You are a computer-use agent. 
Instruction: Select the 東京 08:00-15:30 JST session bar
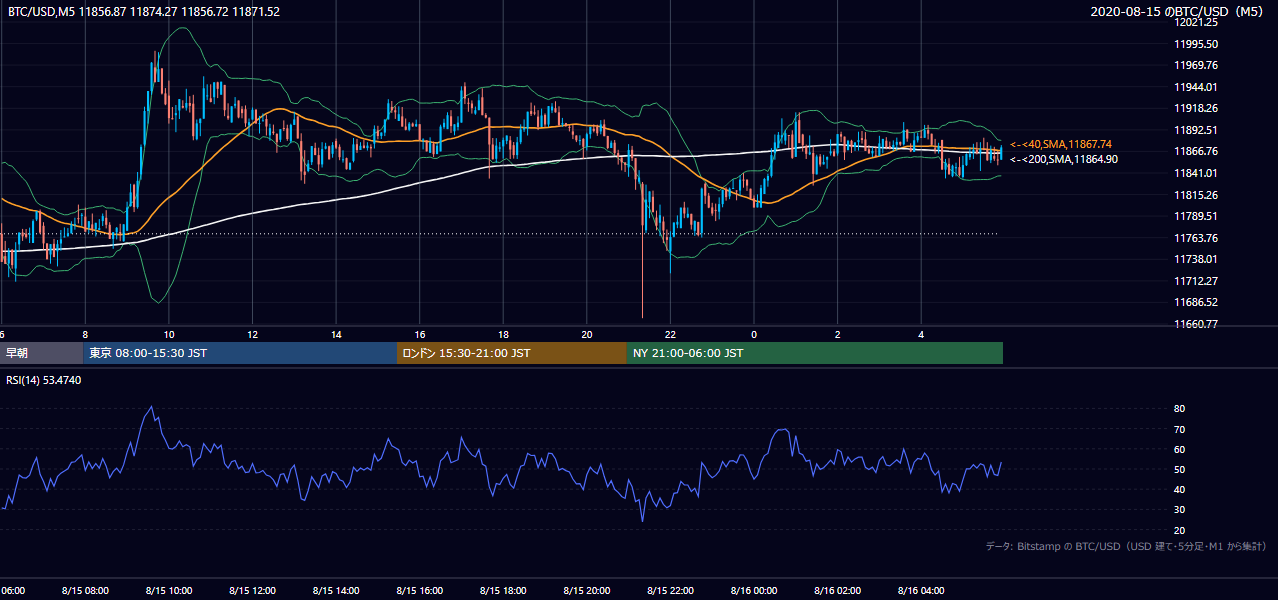pyautogui.click(x=240, y=353)
